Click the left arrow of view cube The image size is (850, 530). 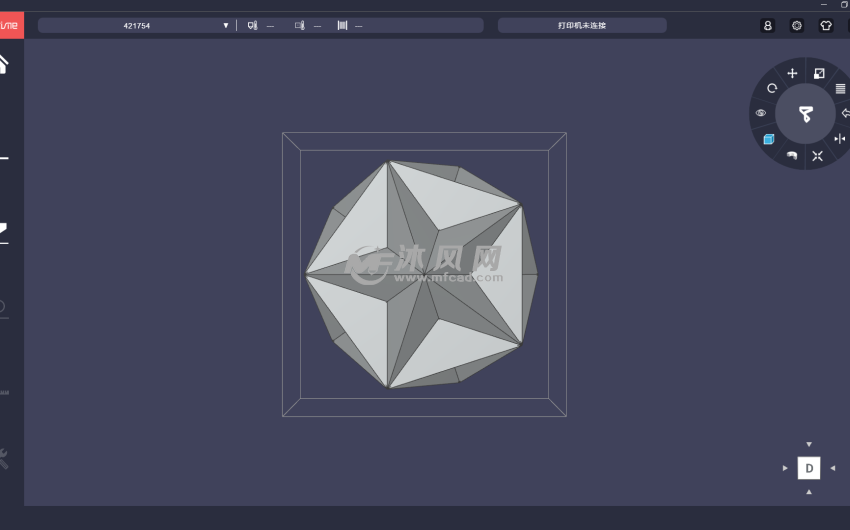(785, 468)
